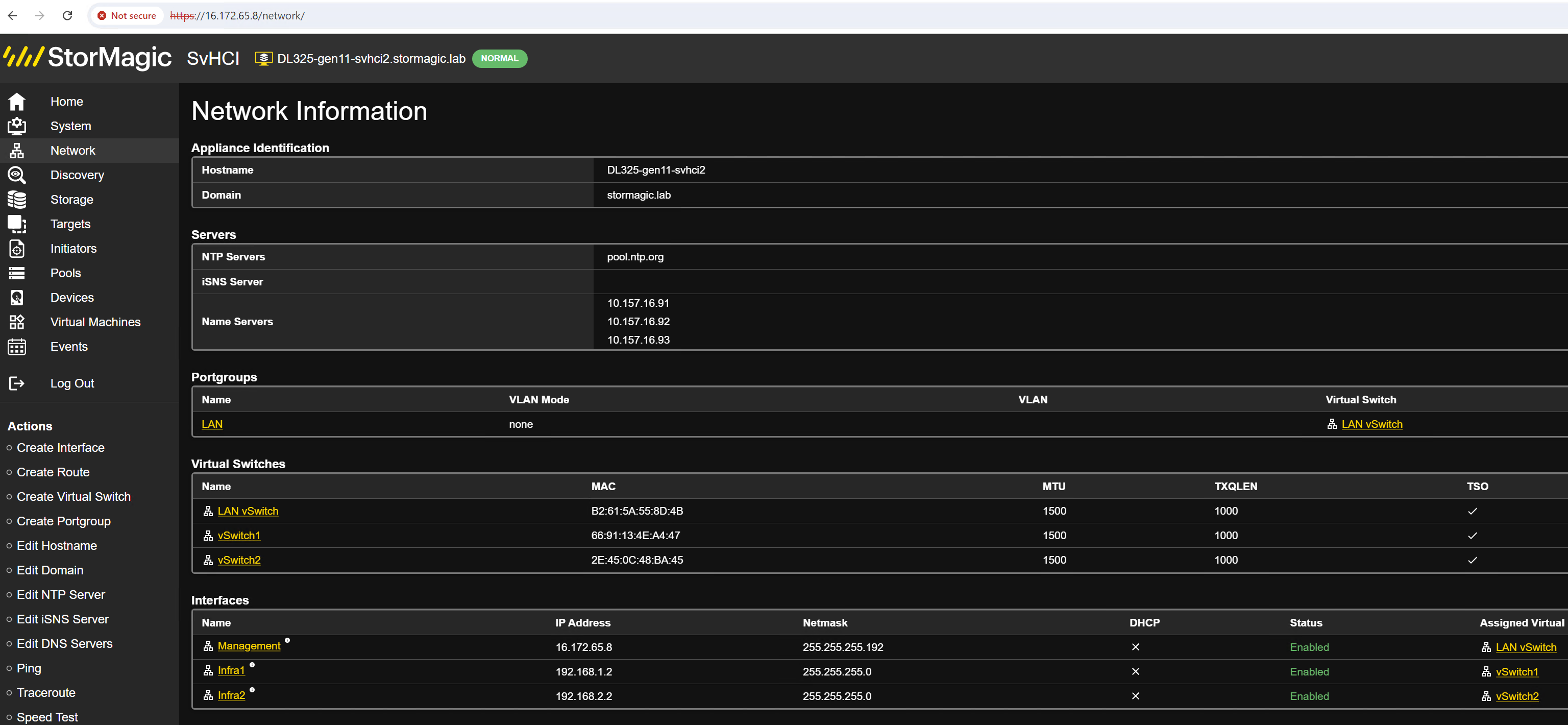This screenshot has height=725, width=1568.
Task: Click the Devices disk icon
Action: click(x=16, y=298)
